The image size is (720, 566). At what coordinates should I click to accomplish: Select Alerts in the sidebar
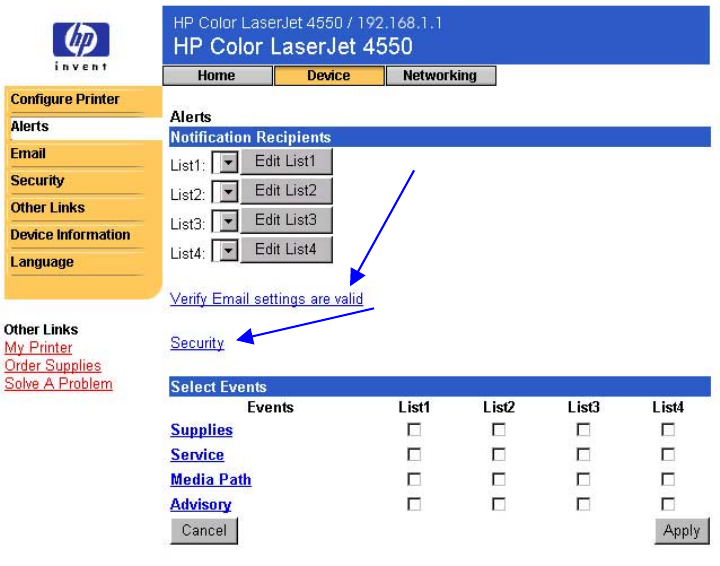[x=29, y=126]
